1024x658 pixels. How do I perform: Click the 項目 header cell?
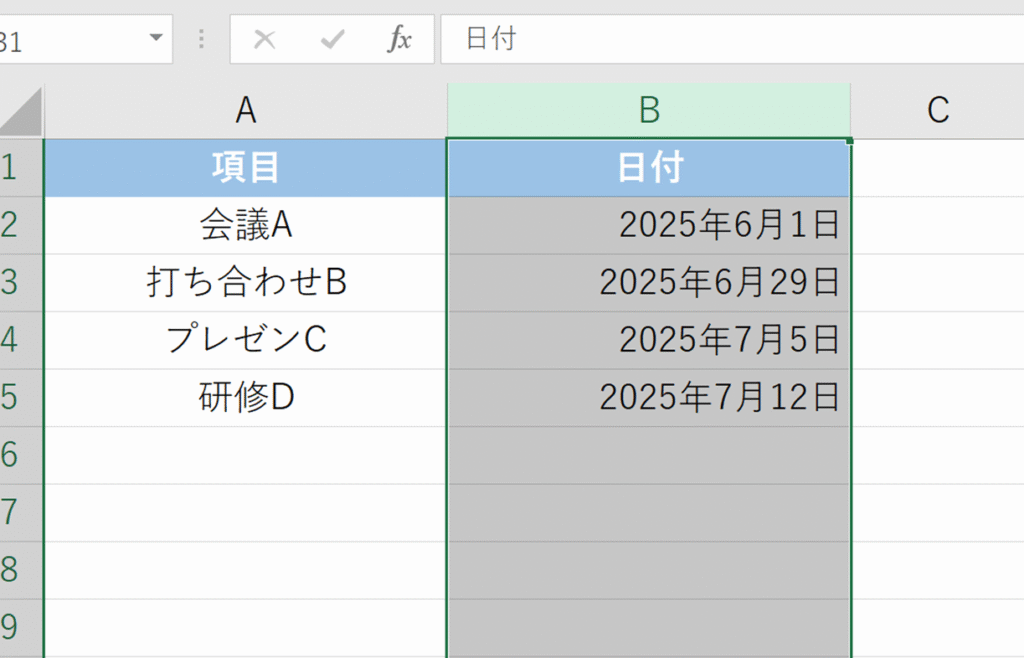pyautogui.click(x=246, y=168)
